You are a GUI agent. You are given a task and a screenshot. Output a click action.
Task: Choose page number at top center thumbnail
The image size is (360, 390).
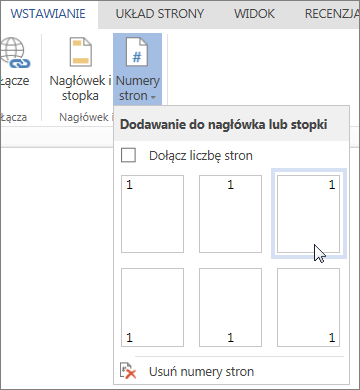tap(230, 214)
